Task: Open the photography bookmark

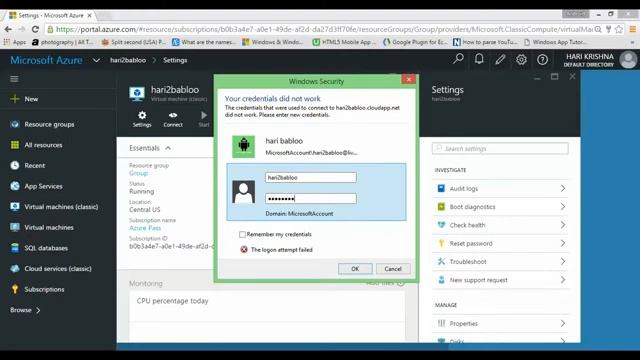Action: [63, 42]
